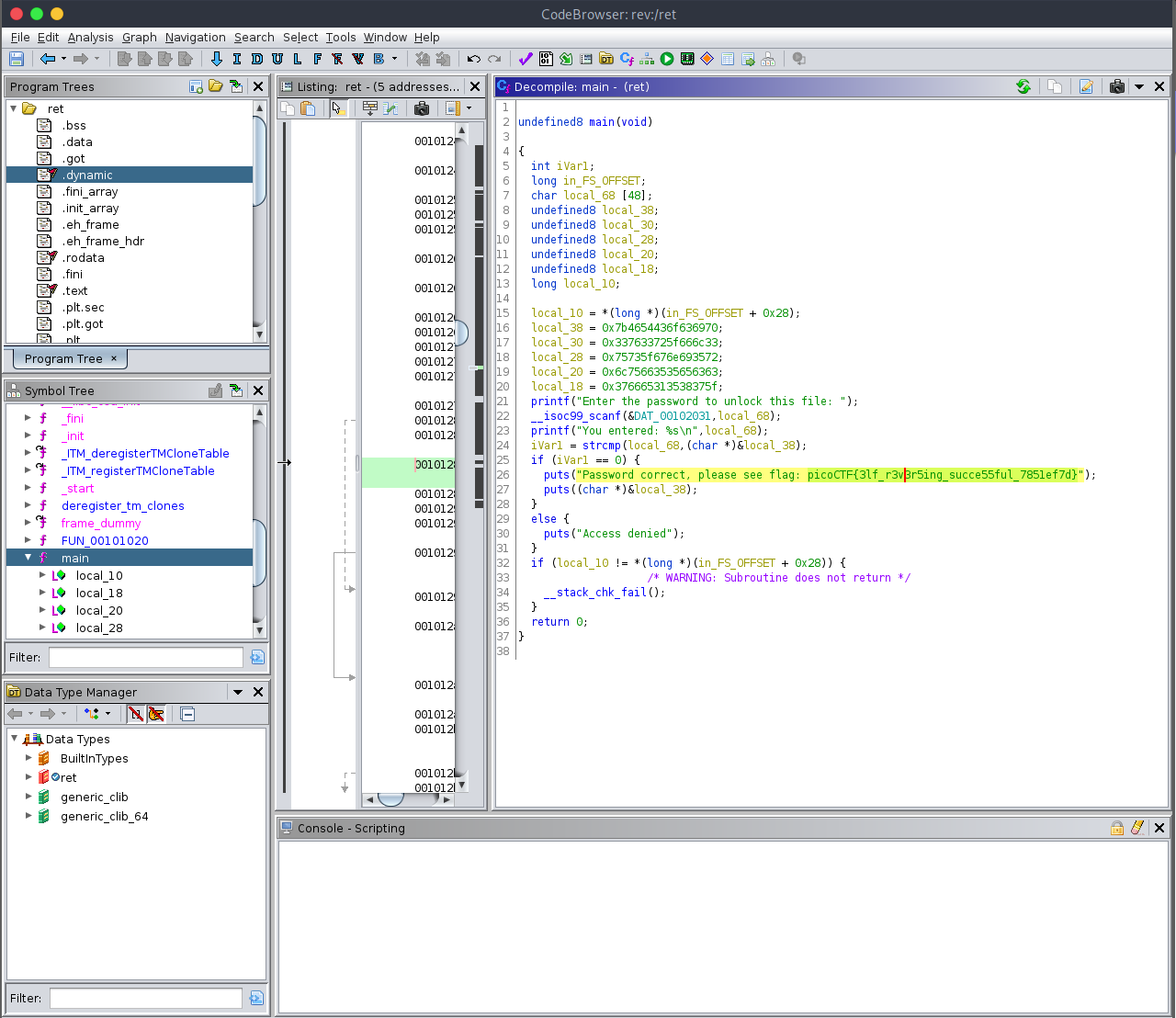Open the back-navigation history dropdown arrow
This screenshot has height=1018, width=1176.
click(x=63, y=59)
